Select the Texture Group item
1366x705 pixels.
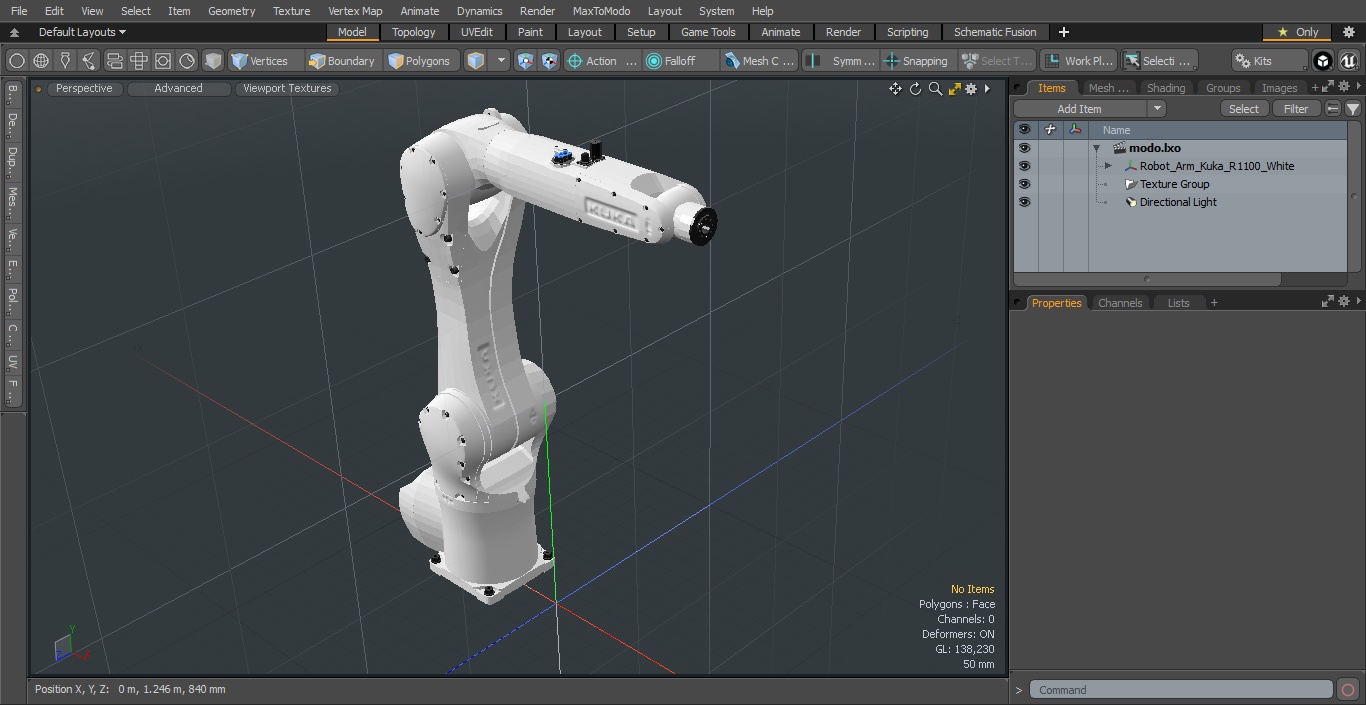tap(1174, 184)
